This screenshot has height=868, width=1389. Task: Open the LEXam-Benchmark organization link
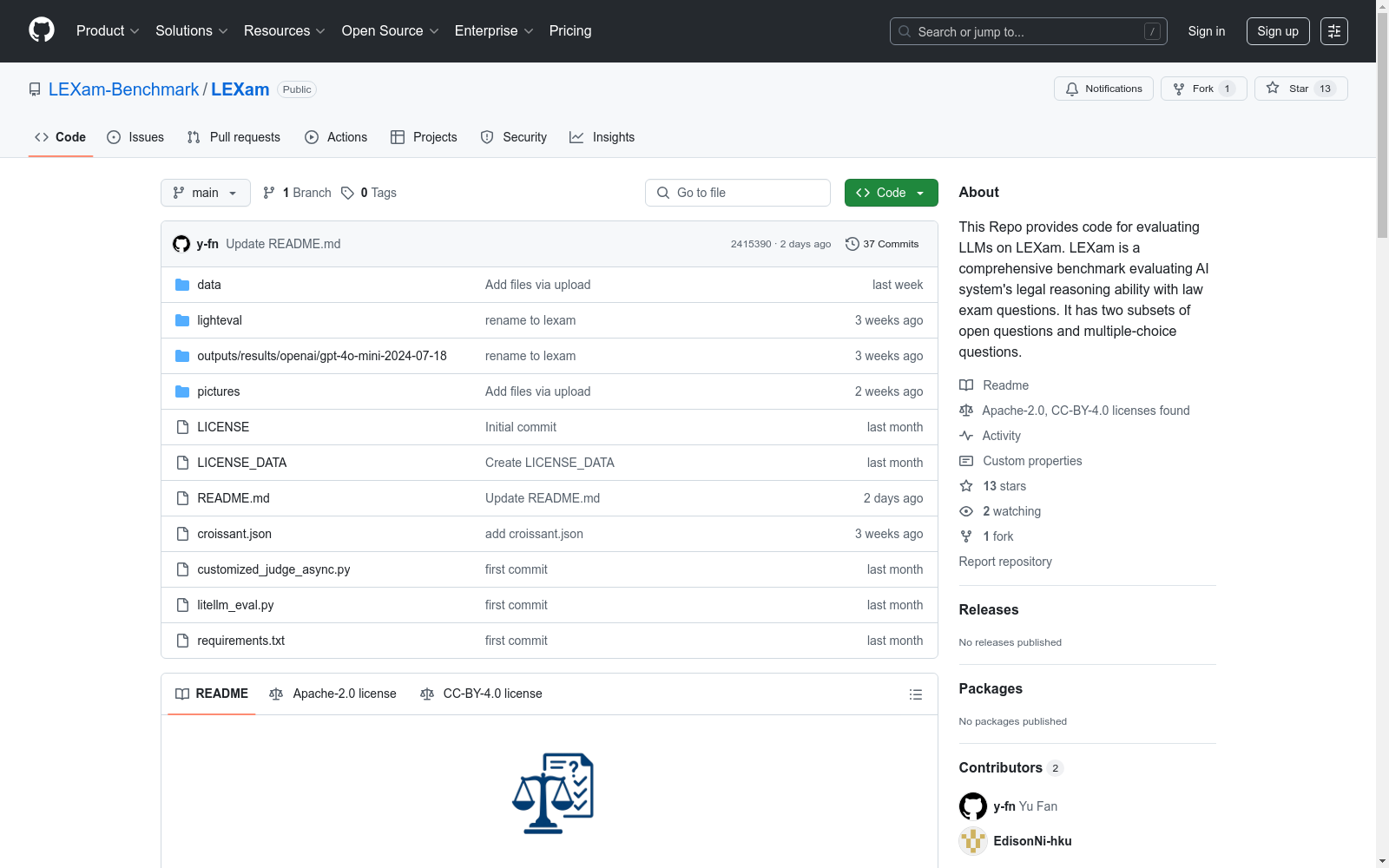(123, 89)
